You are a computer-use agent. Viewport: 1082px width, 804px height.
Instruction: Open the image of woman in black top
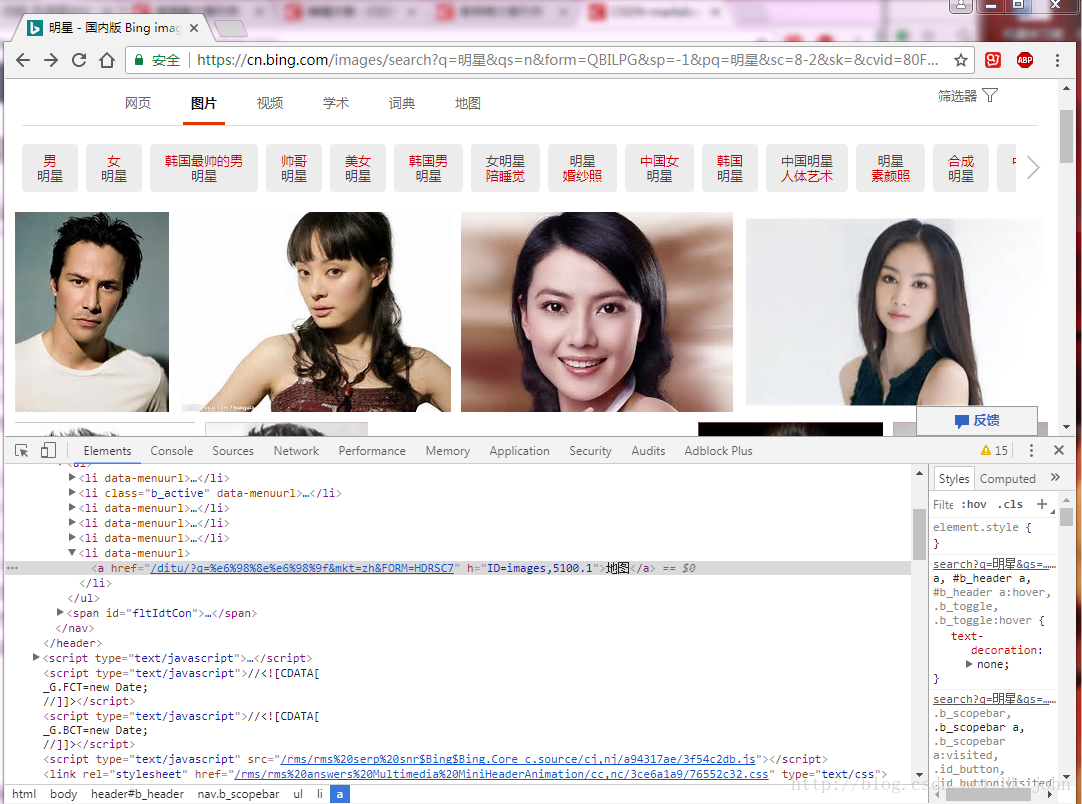click(x=895, y=312)
